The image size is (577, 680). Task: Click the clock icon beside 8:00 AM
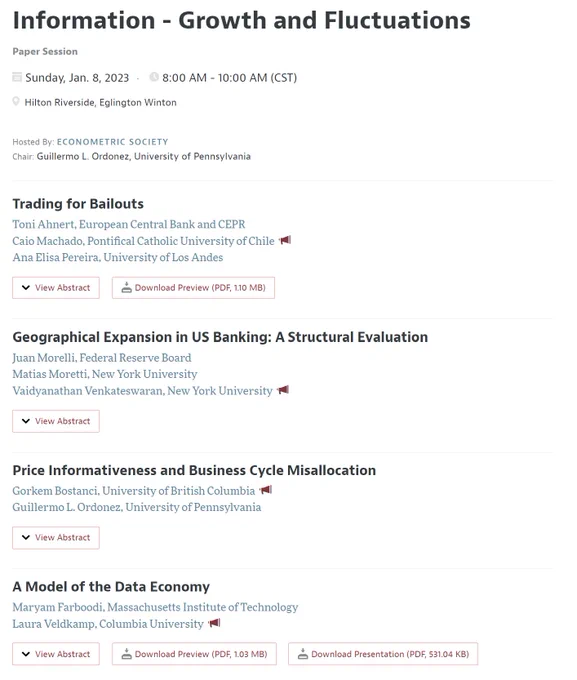point(154,77)
